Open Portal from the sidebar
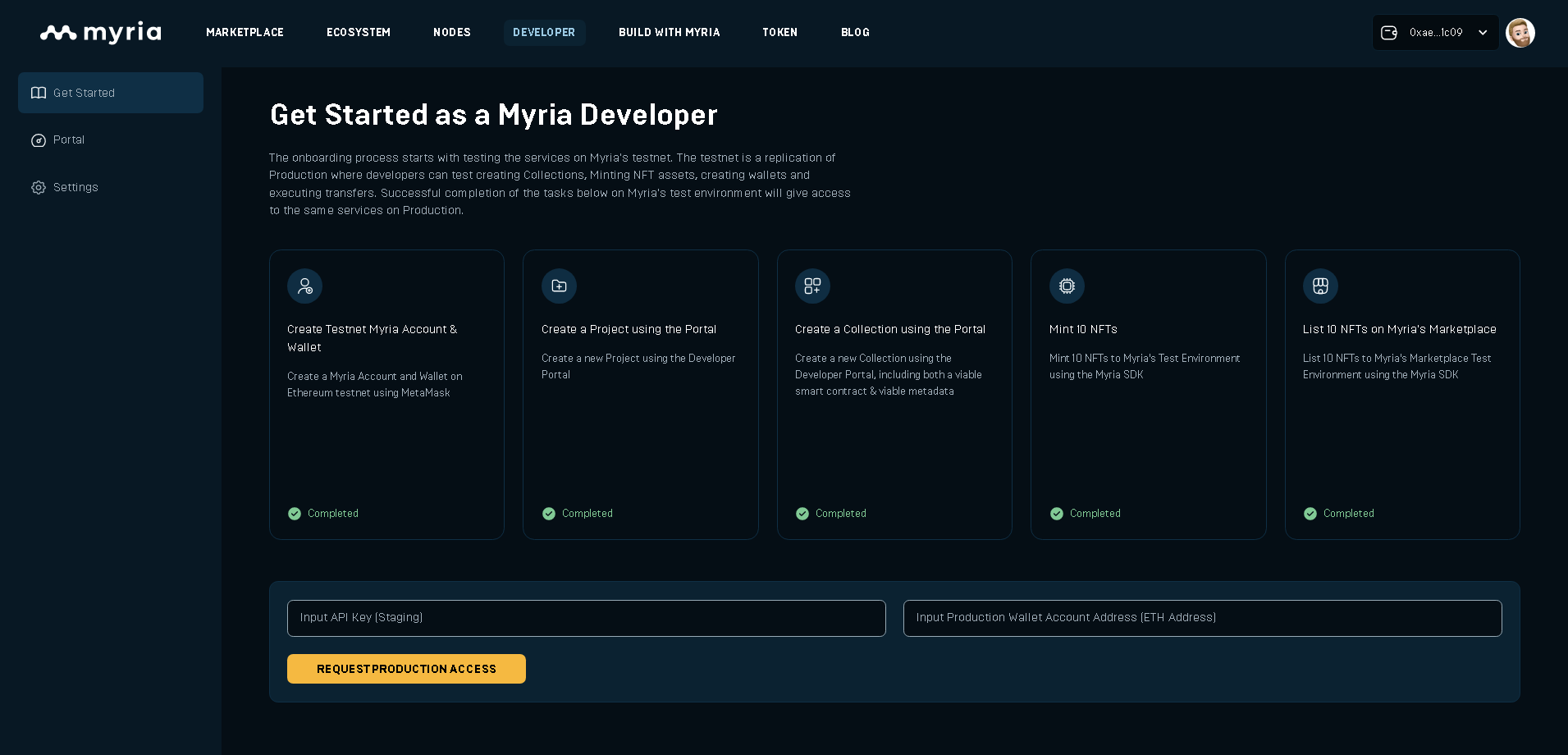 tap(69, 140)
